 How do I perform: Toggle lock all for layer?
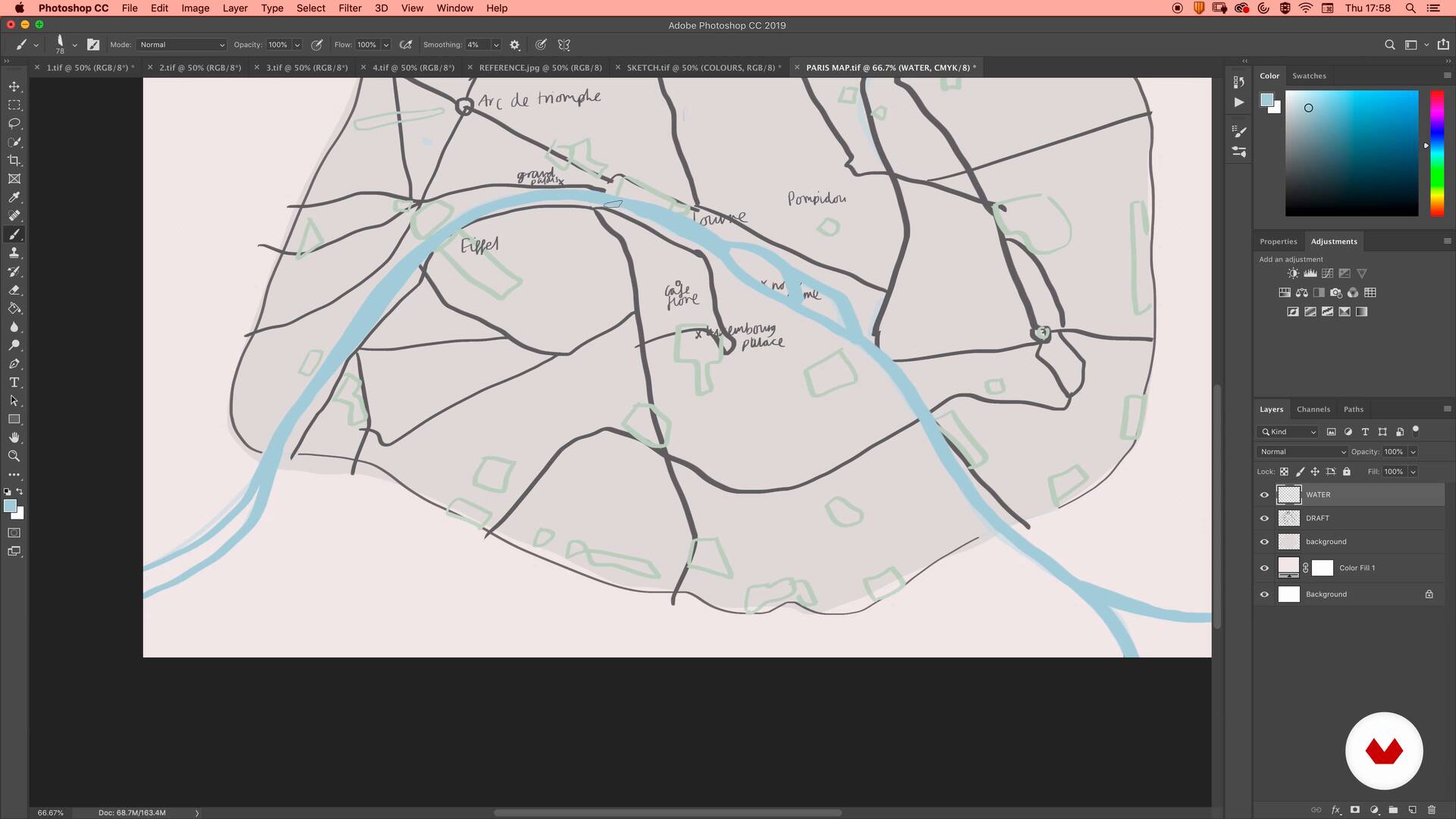1347,472
